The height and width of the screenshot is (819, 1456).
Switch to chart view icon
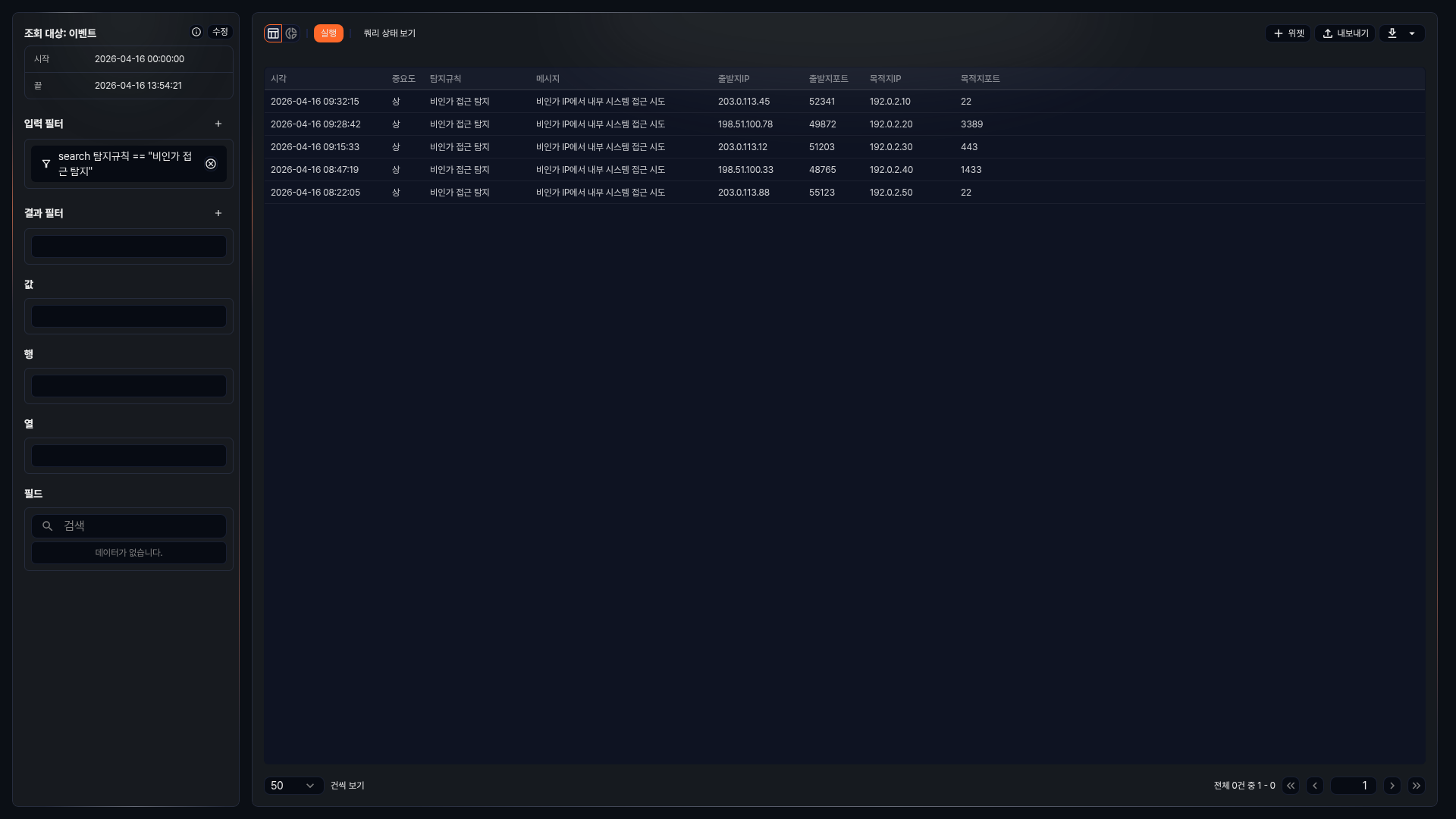[291, 33]
